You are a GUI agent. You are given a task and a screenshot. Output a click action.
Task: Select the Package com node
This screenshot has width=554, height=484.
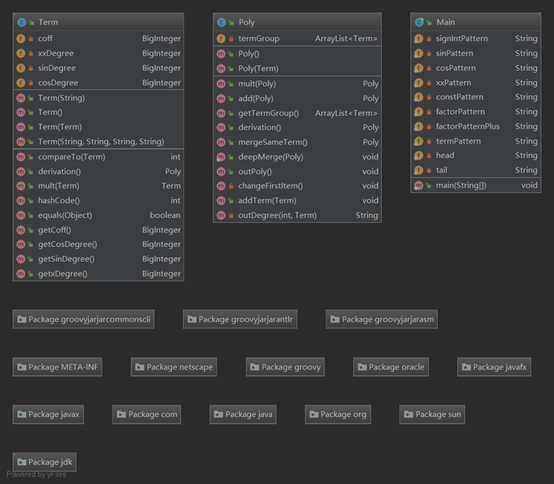147,414
